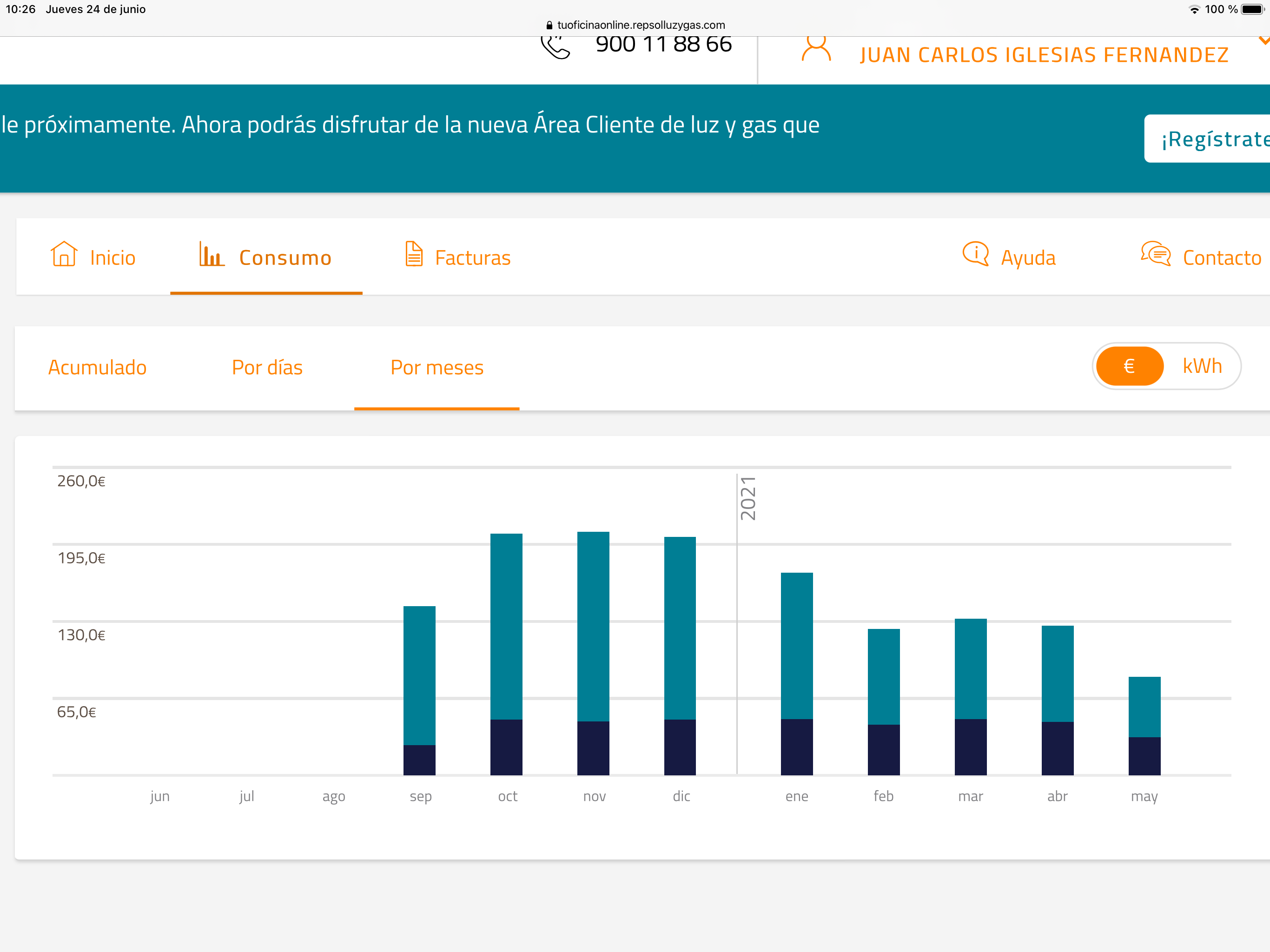Click the Contacto chat bubbles icon

(x=1156, y=254)
